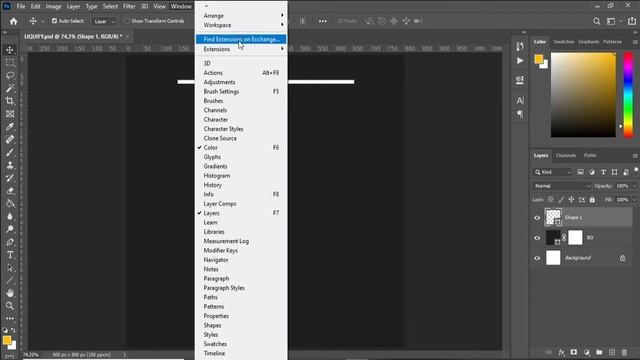Select the Eraser tool

pyautogui.click(x=10, y=191)
